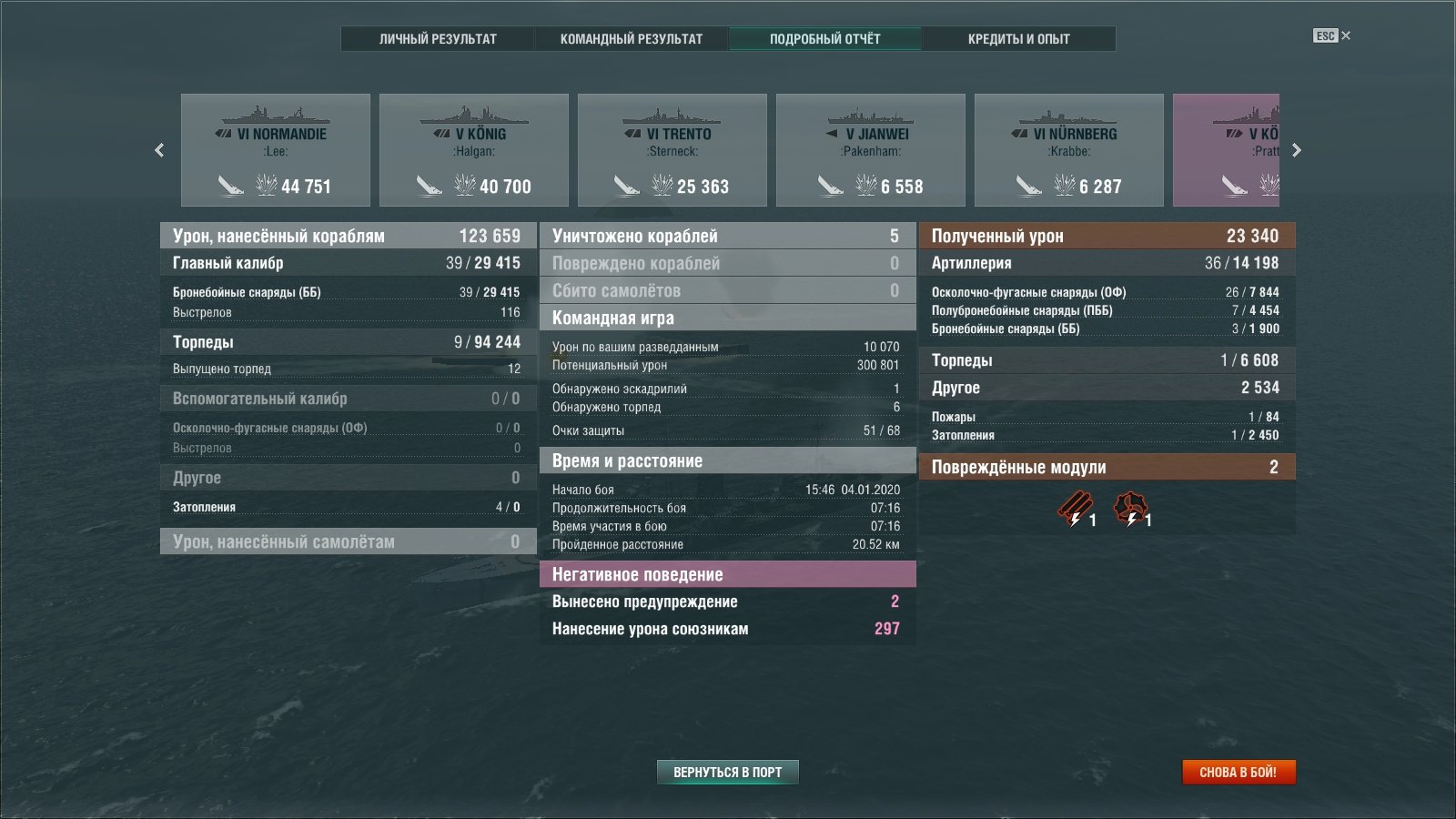The width and height of the screenshot is (1456, 819).
Task: Open the Кредиты и опыт tab
Action: click(1018, 38)
